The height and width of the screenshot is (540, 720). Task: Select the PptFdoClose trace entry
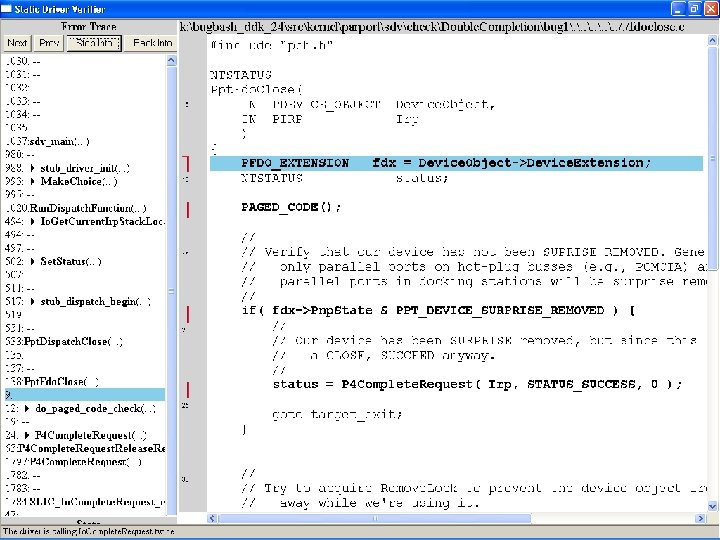(x=52, y=382)
